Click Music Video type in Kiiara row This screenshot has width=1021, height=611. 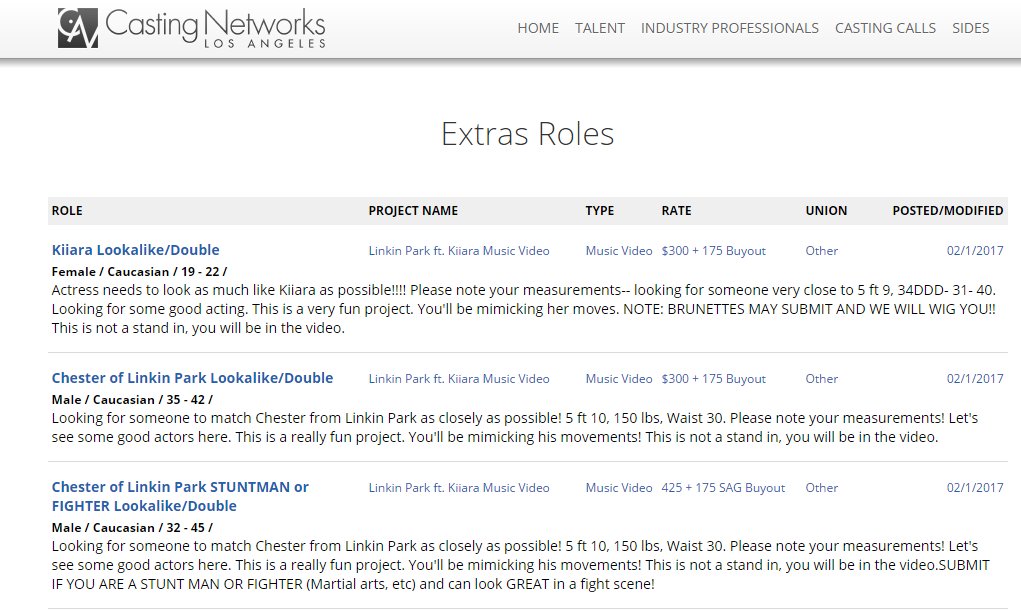[619, 251]
